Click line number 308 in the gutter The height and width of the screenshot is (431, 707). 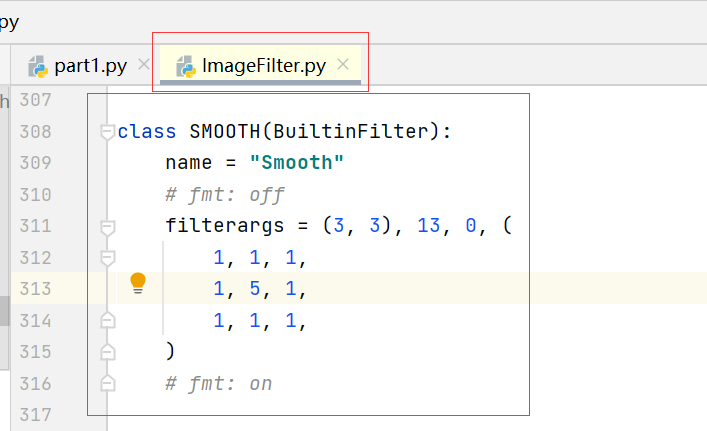pyautogui.click(x=36, y=132)
